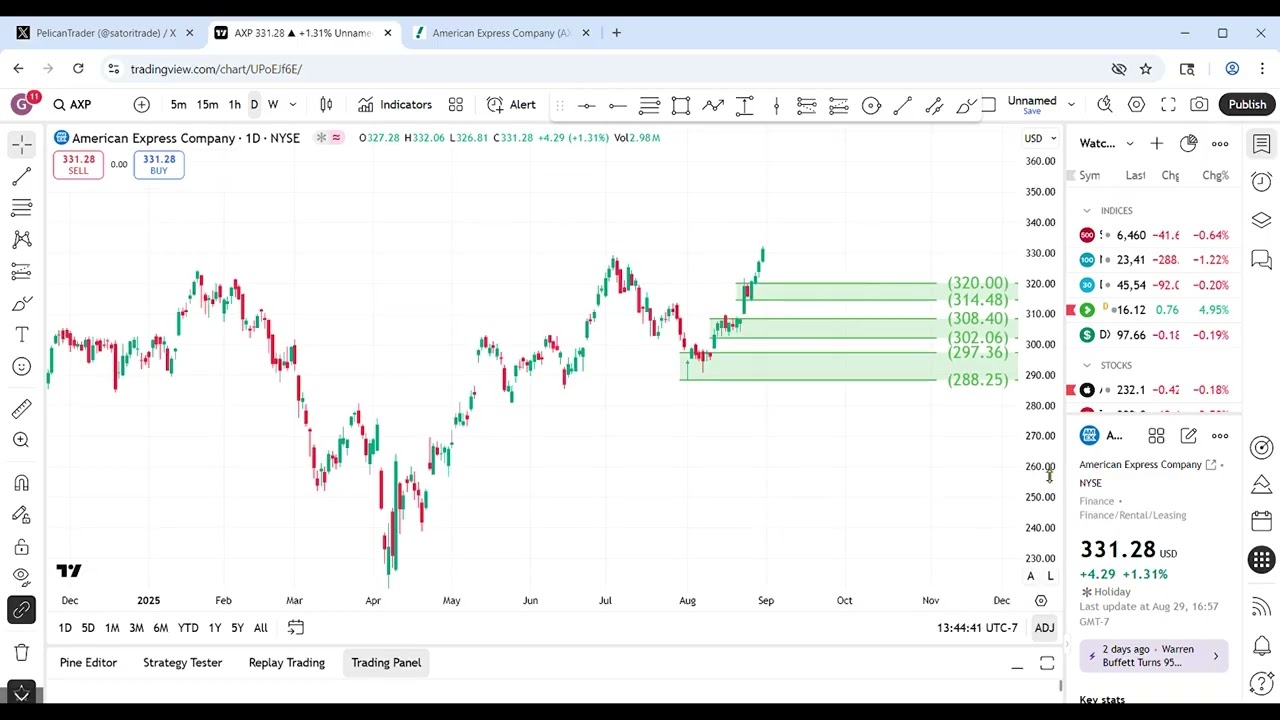Open the prediction and measurement tools

(21, 271)
